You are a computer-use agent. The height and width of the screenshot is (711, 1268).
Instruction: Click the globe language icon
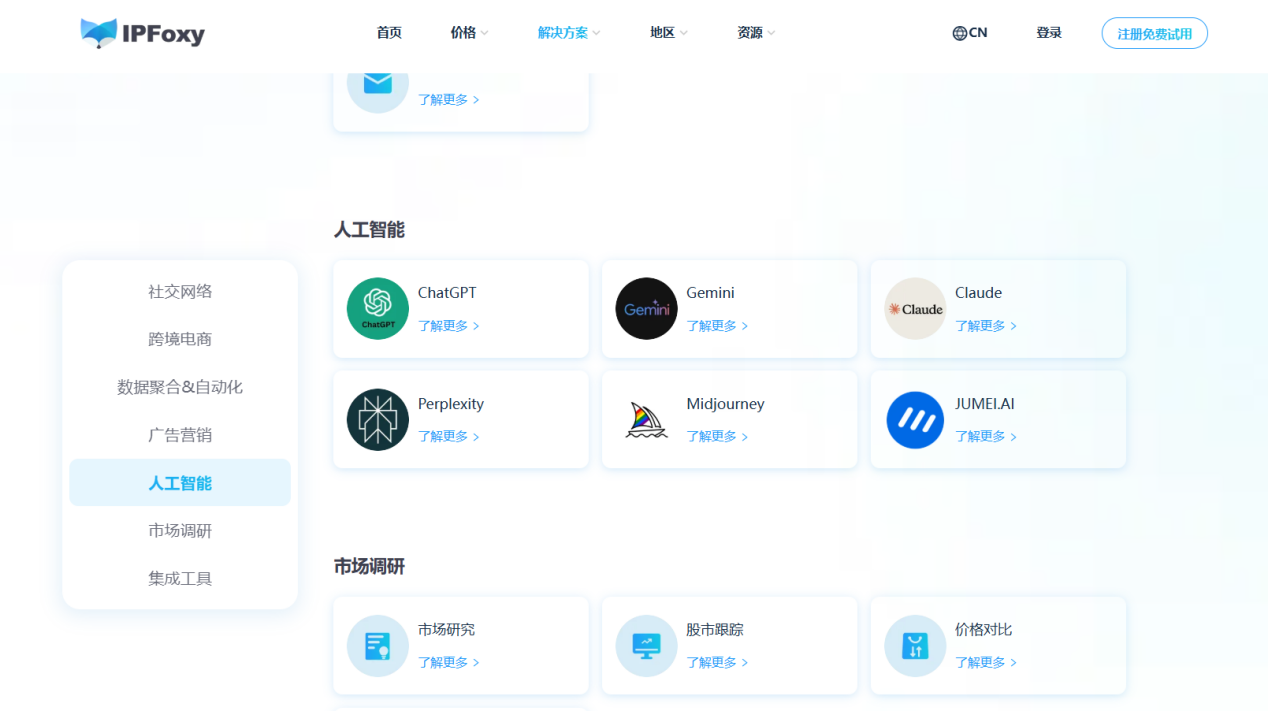(960, 33)
